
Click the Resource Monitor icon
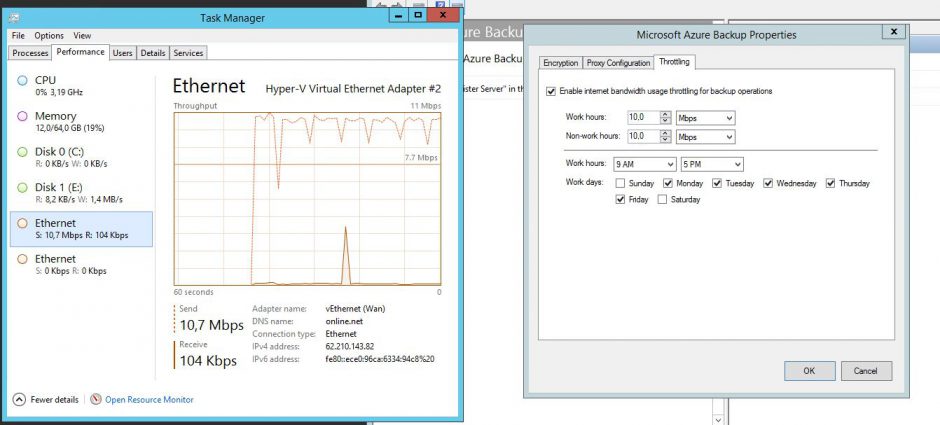[x=96, y=399]
